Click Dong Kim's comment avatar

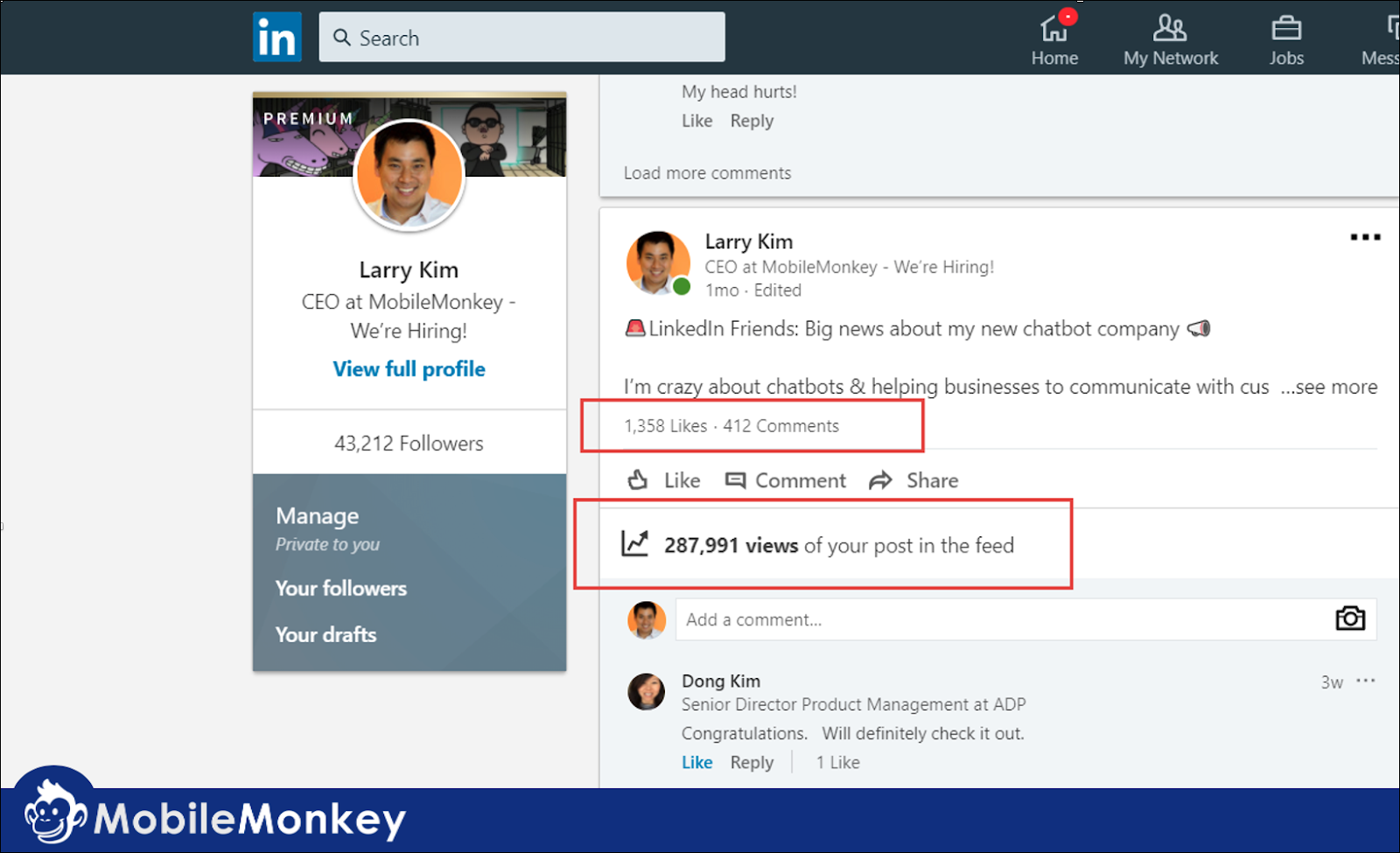click(647, 691)
